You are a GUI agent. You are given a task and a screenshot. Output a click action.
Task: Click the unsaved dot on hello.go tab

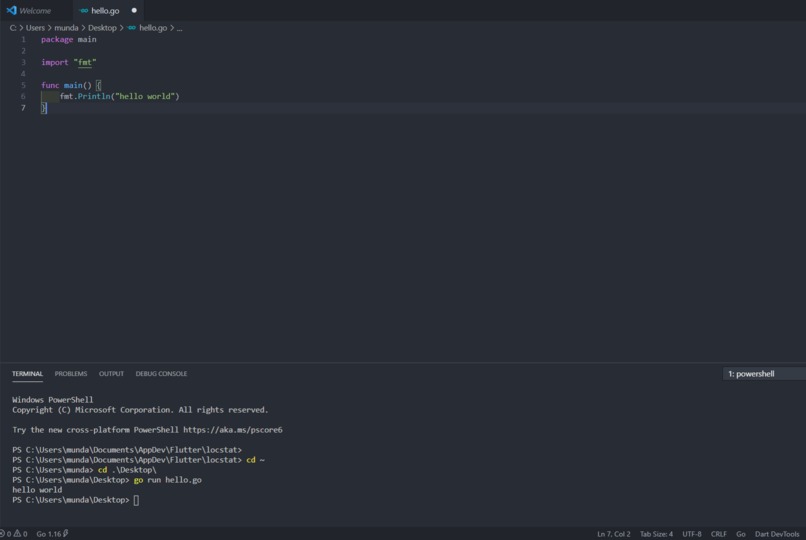click(x=134, y=10)
